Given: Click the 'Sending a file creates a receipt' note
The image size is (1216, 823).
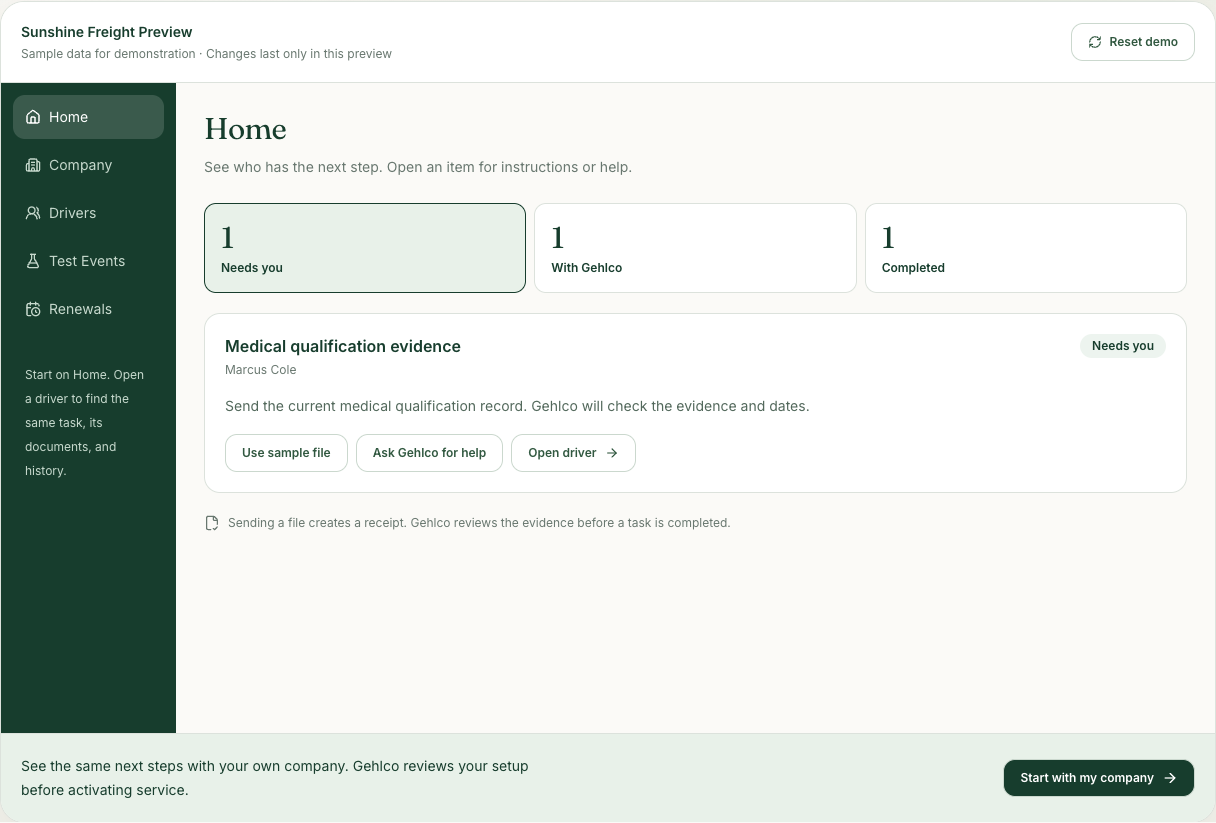Looking at the screenshot, I should 479,523.
